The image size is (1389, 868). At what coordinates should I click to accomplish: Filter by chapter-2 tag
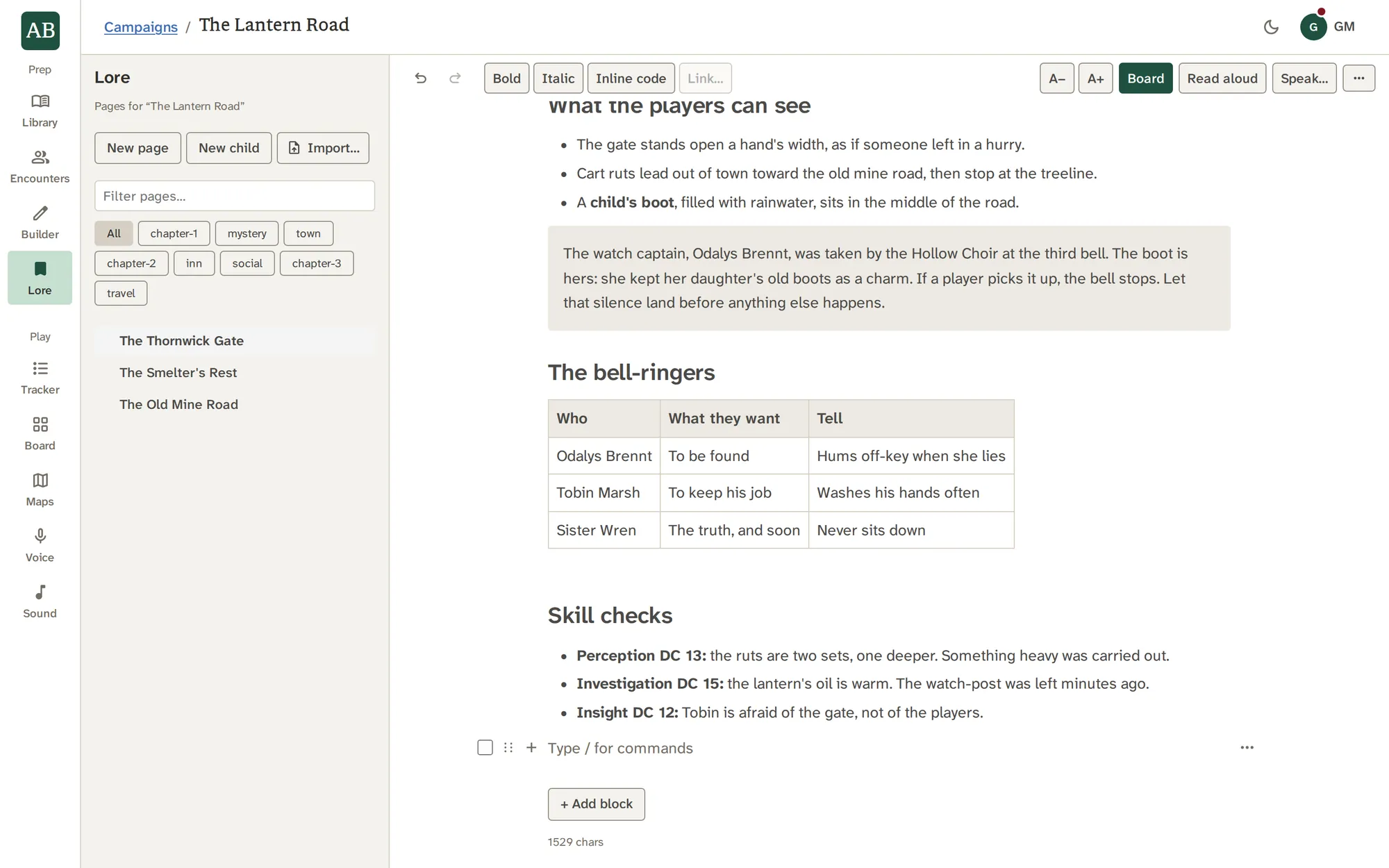click(131, 263)
